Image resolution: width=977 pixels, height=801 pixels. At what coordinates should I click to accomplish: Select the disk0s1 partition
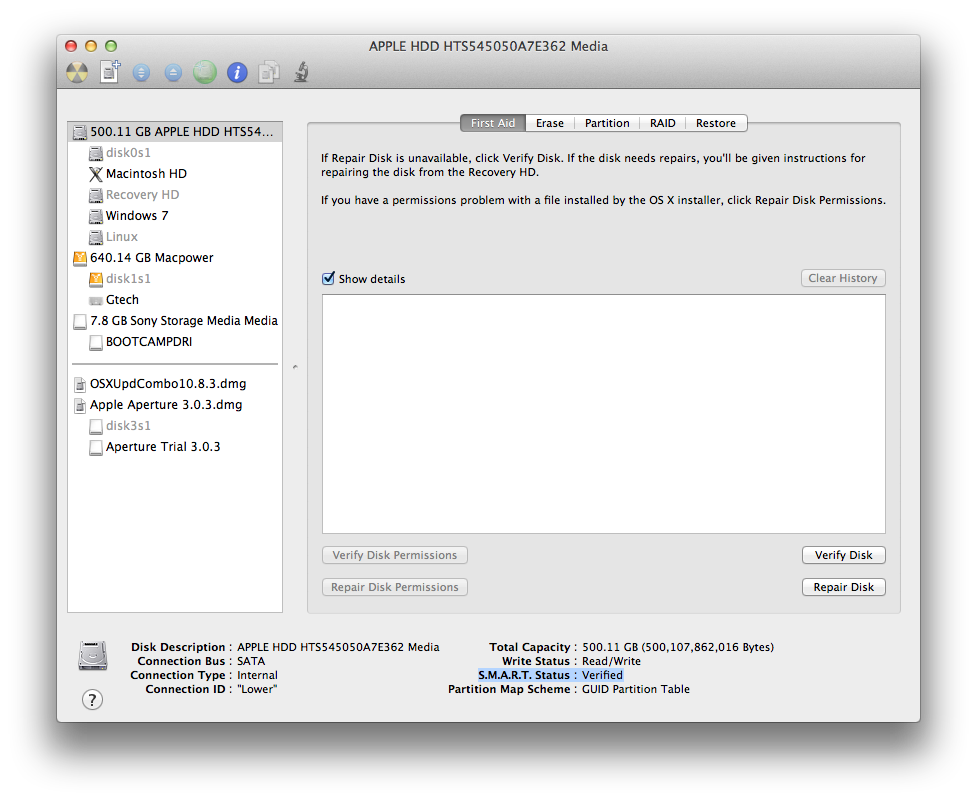pos(175,153)
